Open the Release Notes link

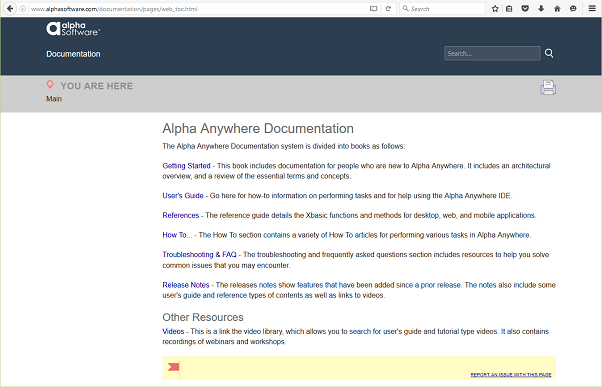point(186,285)
